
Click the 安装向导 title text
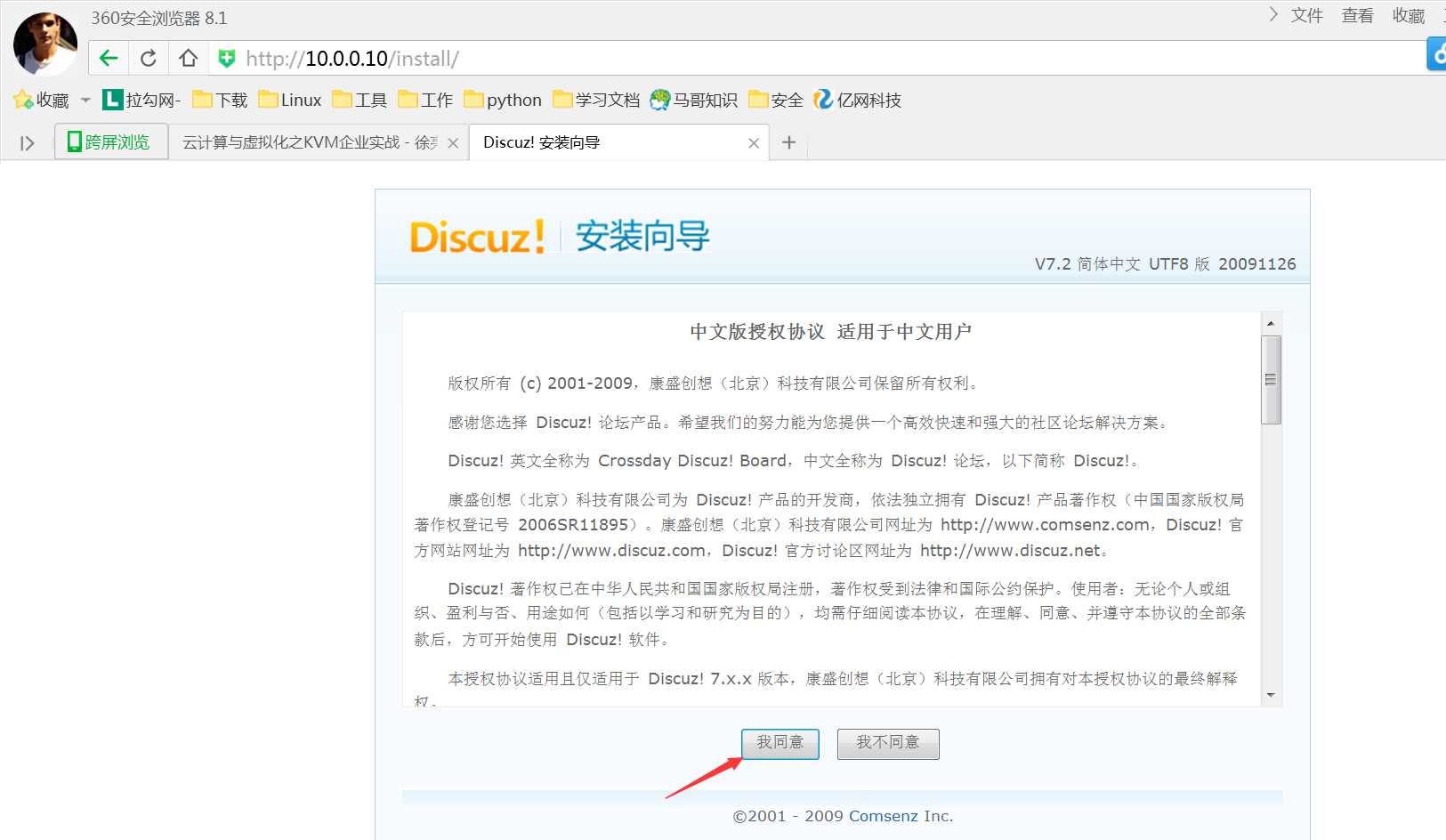click(x=642, y=237)
